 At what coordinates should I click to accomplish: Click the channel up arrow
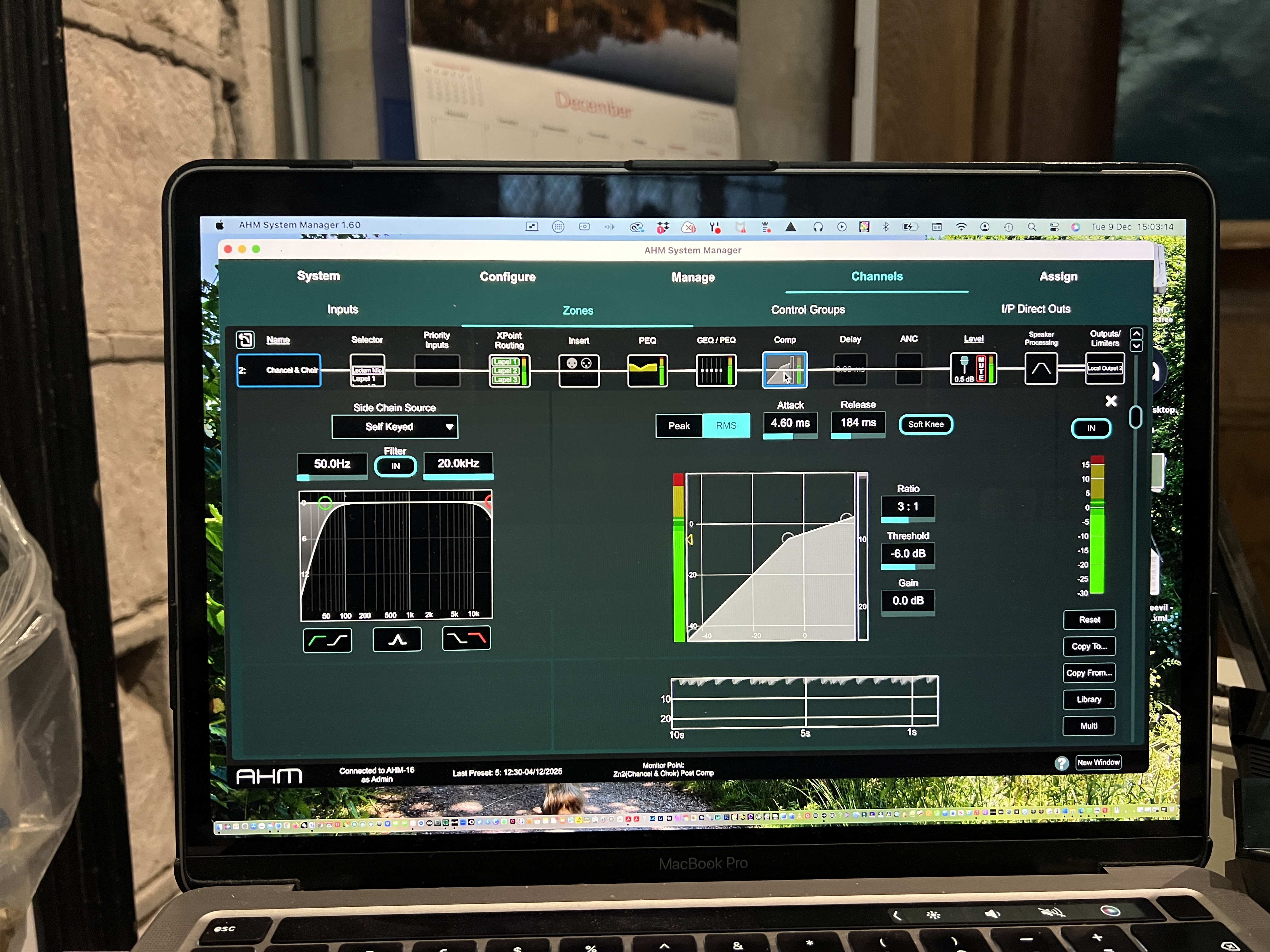coord(1136,334)
